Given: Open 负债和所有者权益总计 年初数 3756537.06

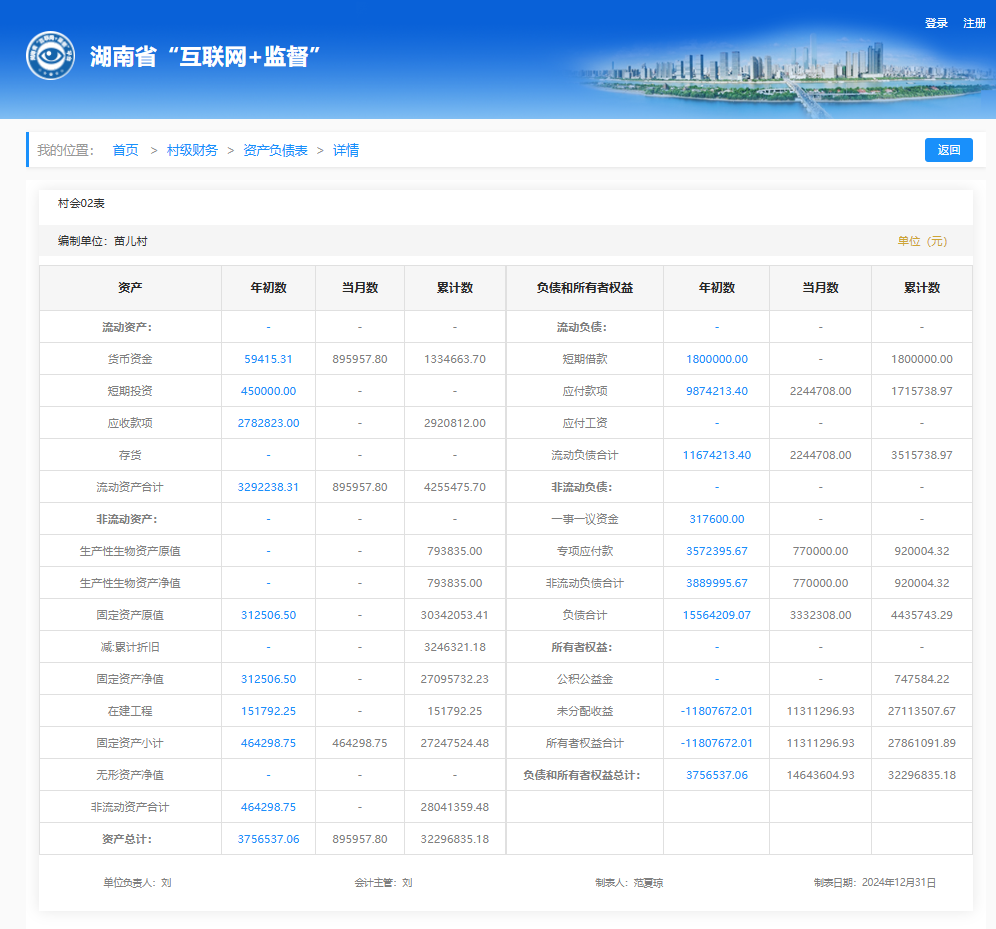Looking at the screenshot, I should point(717,775).
